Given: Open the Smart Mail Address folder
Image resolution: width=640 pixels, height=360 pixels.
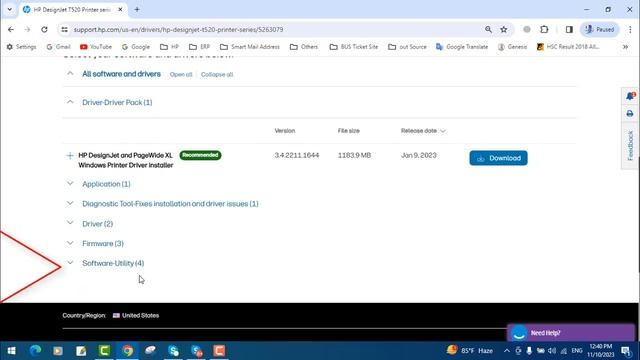Looking at the screenshot, I should 250,47.
